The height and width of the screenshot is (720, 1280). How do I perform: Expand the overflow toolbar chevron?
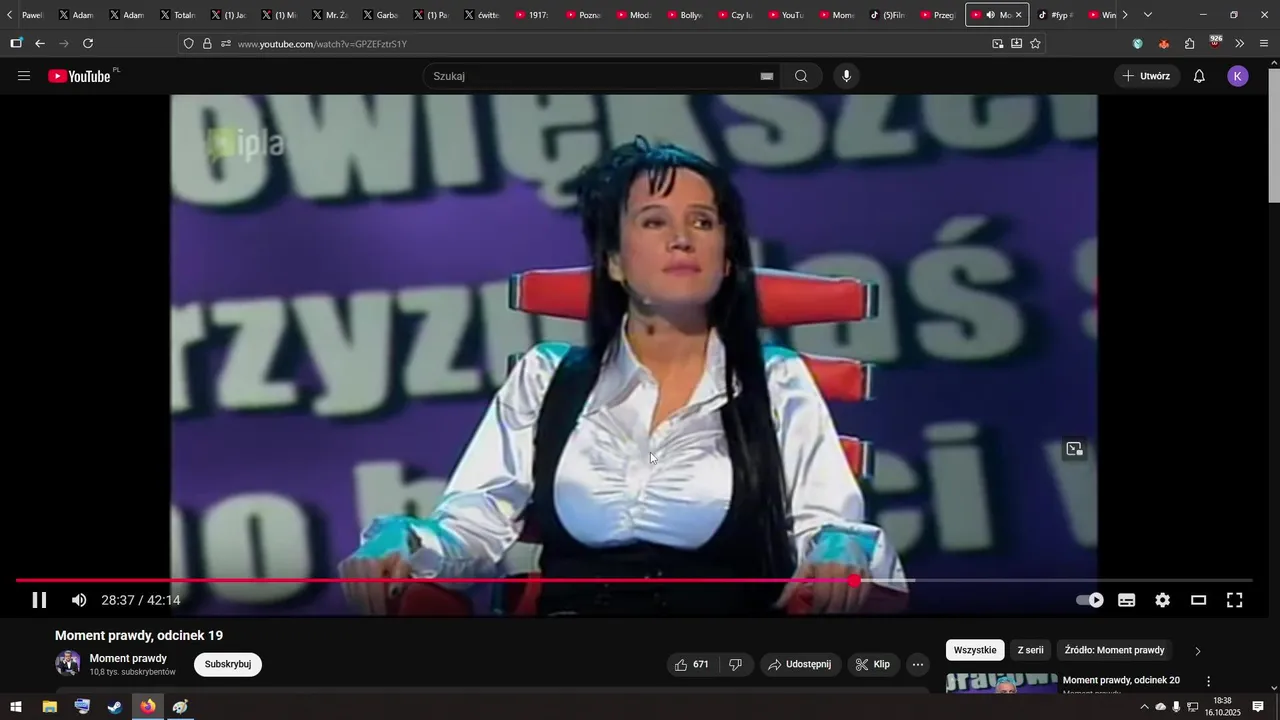pos(1240,44)
